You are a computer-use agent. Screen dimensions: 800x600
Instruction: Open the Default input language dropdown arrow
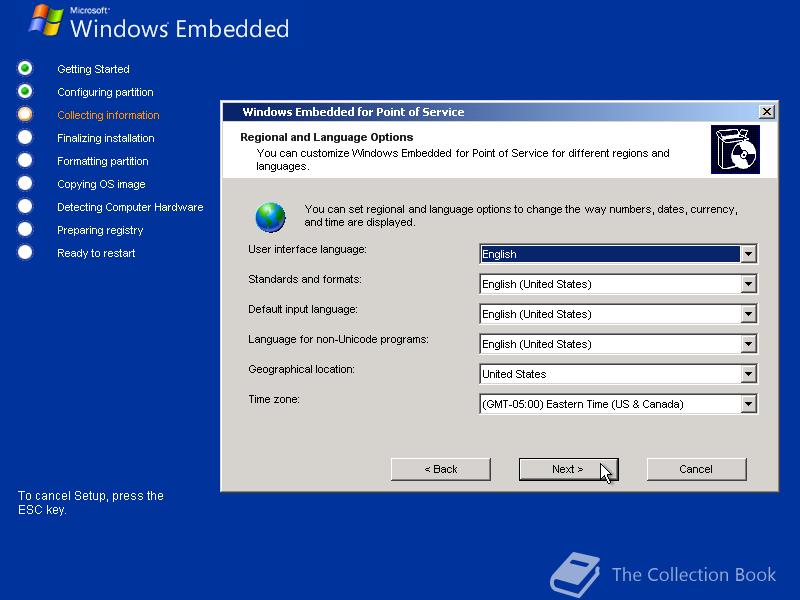click(748, 314)
